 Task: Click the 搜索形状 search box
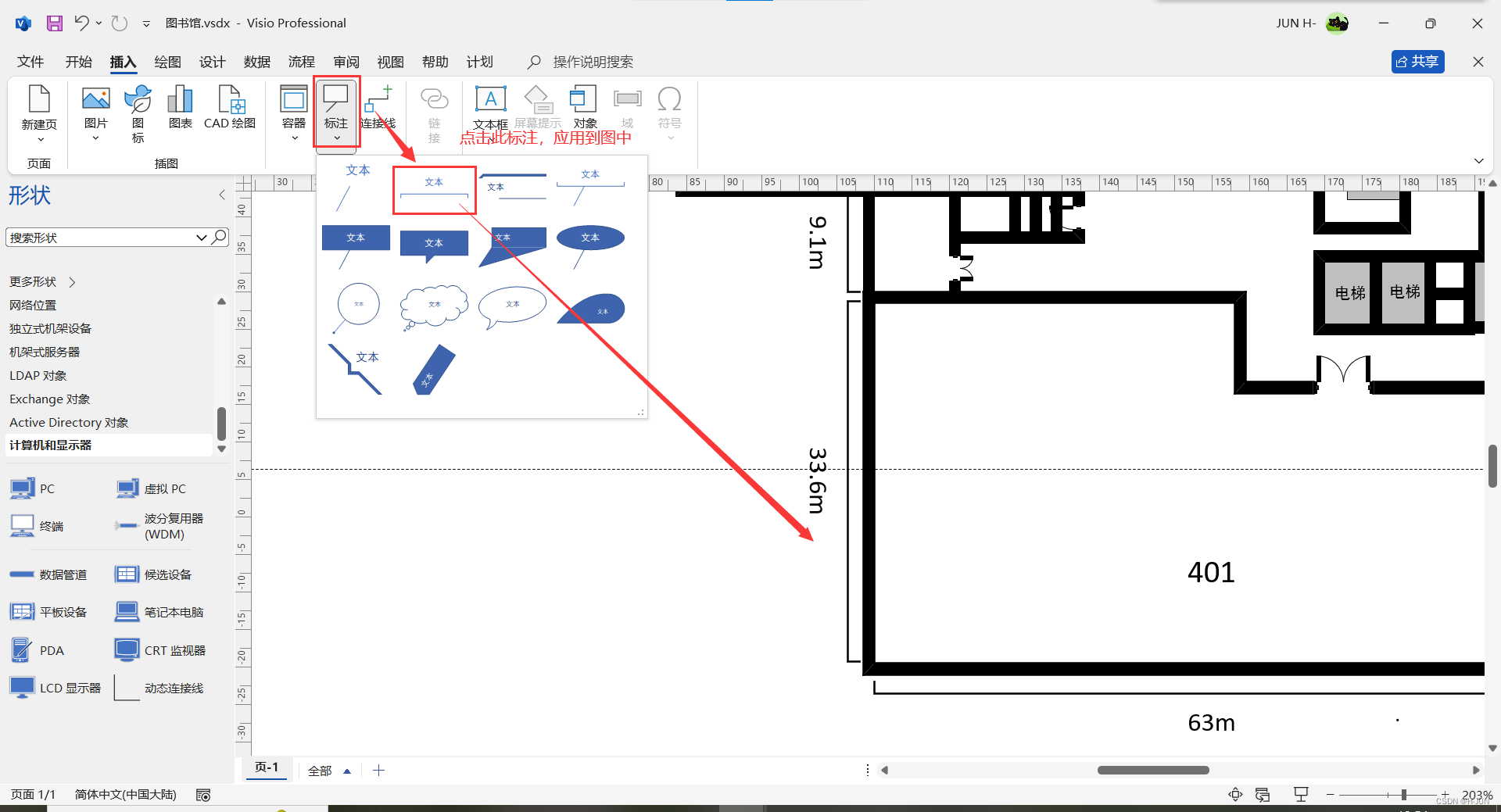(100, 238)
